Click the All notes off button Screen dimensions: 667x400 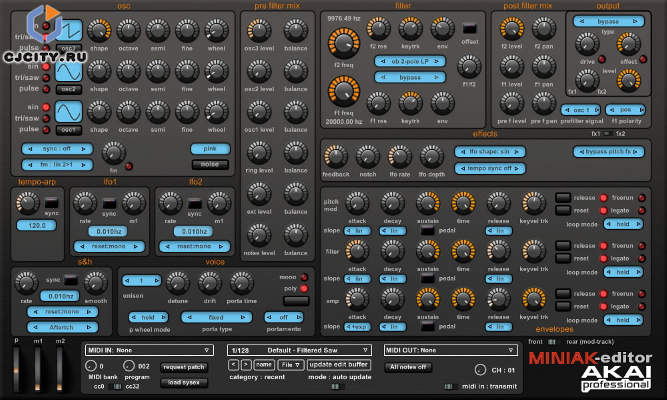click(408, 367)
